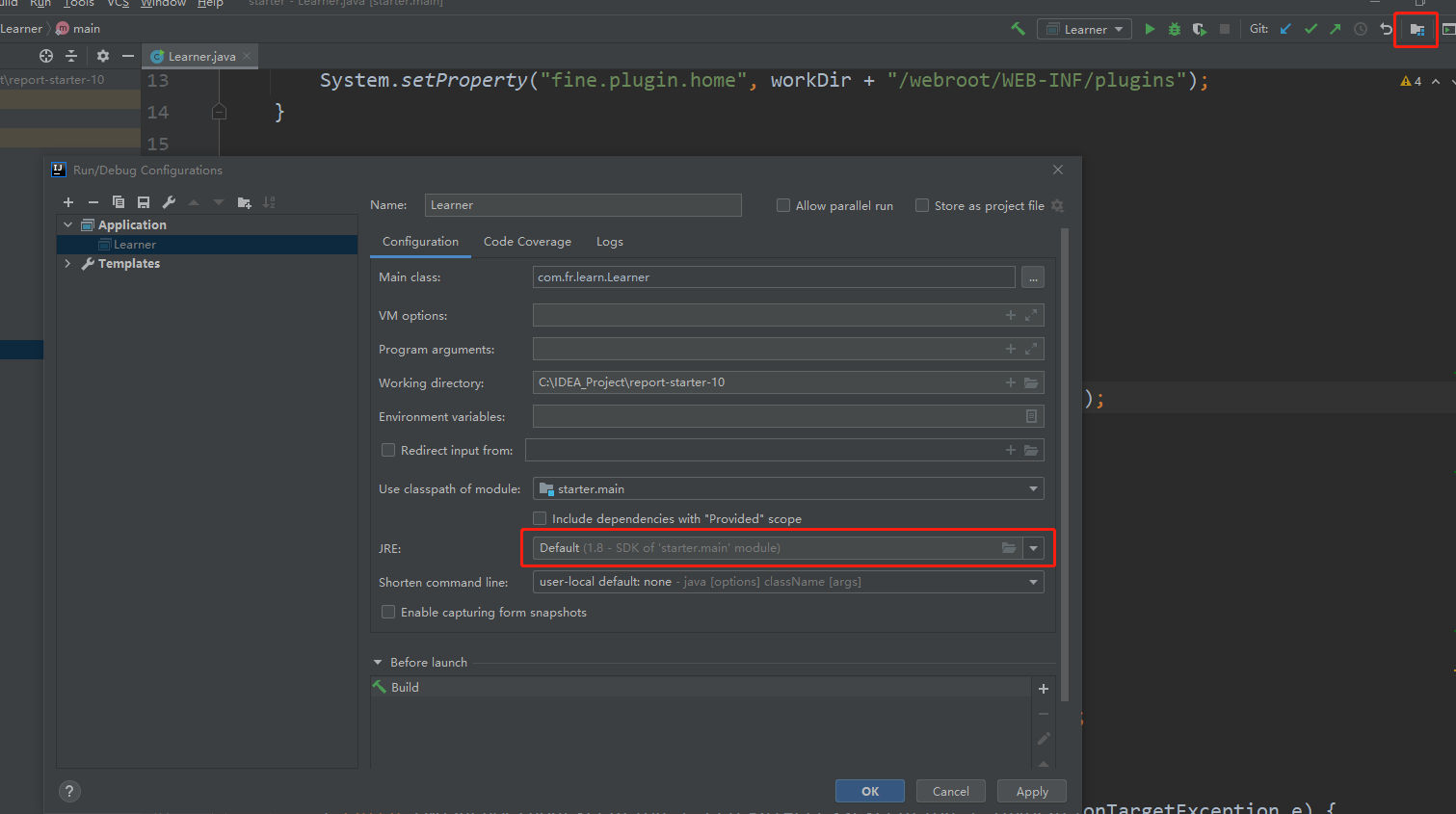Viewport: 1456px width, 814px height.
Task: Expand Shorten command line dropdown
Action: click(1033, 582)
